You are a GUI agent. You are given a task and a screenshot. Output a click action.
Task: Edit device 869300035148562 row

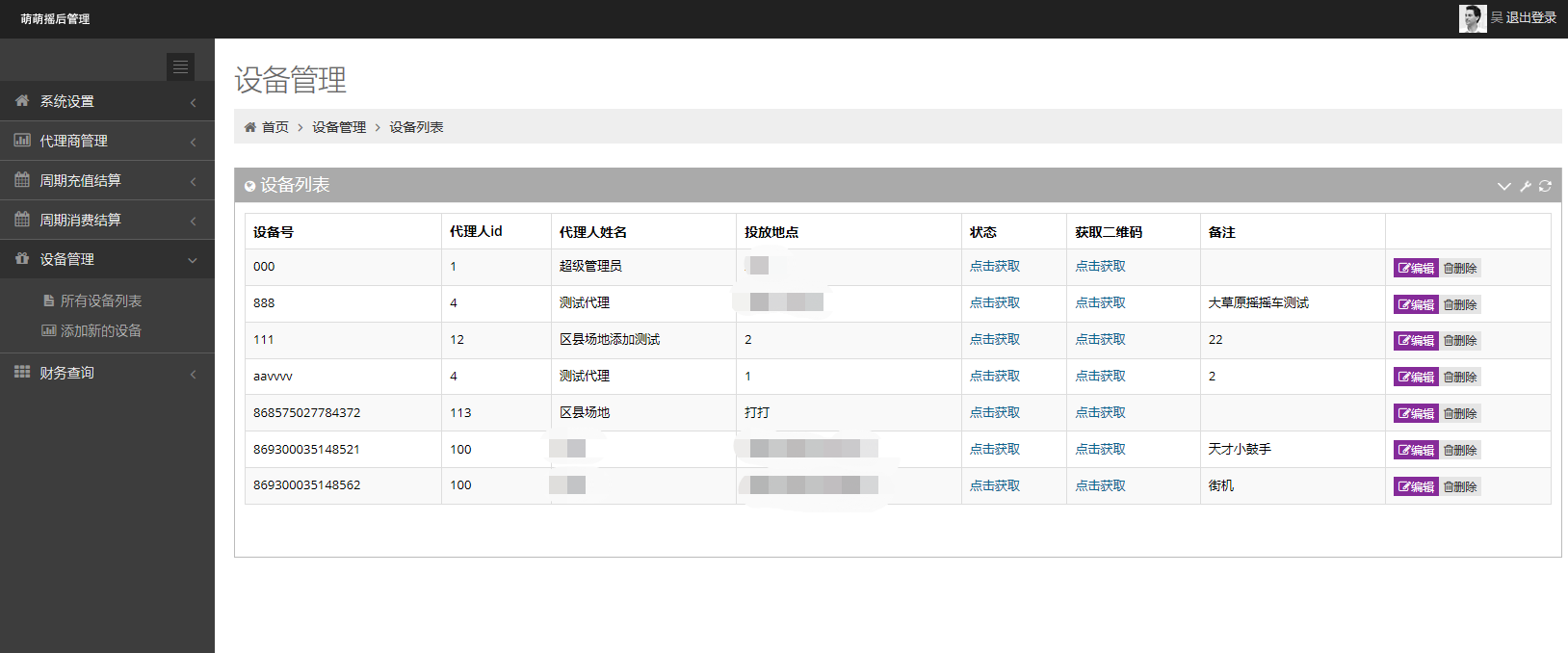click(1416, 486)
